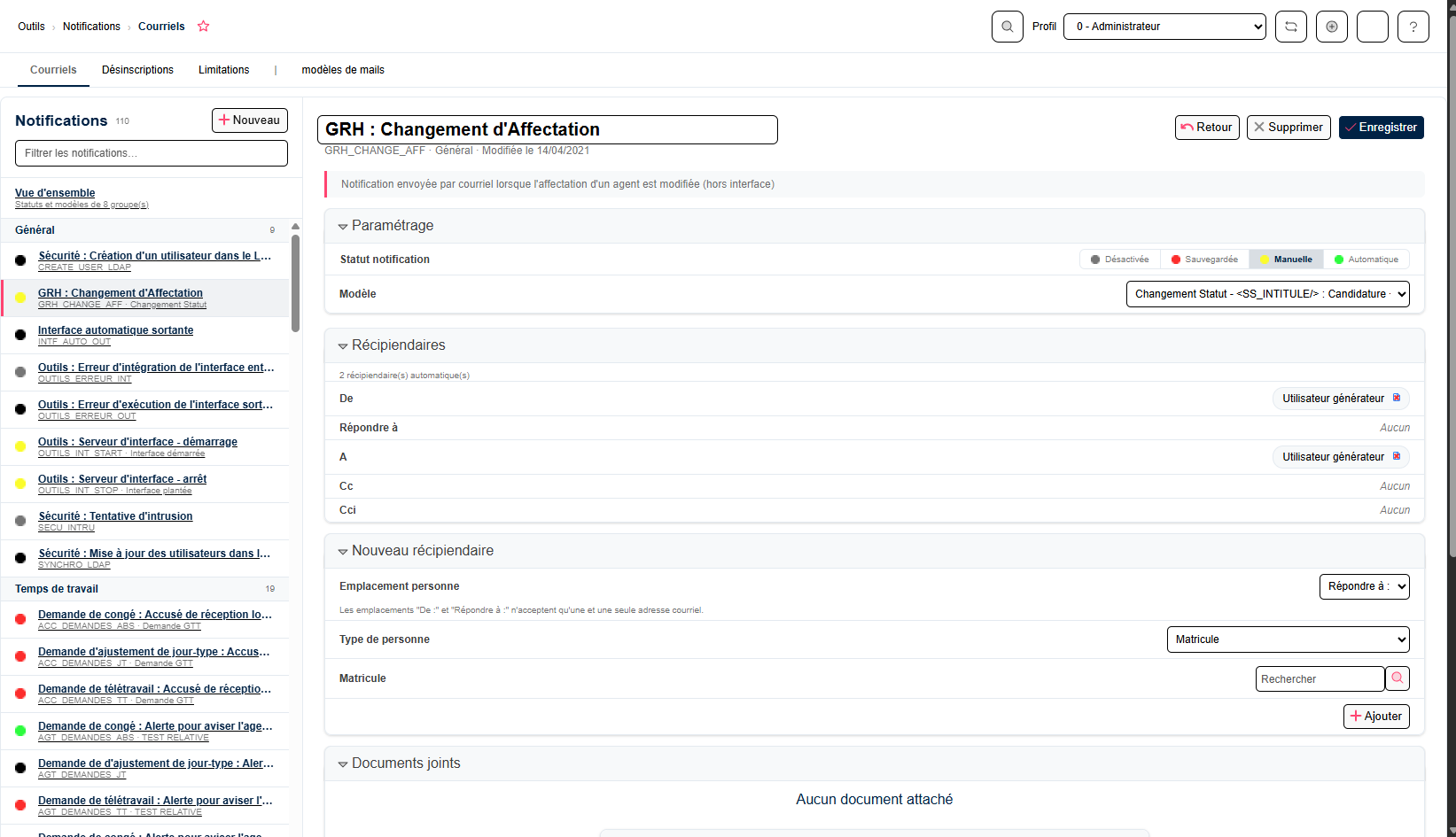This screenshot has width=1456, height=837.
Task: Click the notification list scrollbar thumb
Action: [x=295, y=283]
